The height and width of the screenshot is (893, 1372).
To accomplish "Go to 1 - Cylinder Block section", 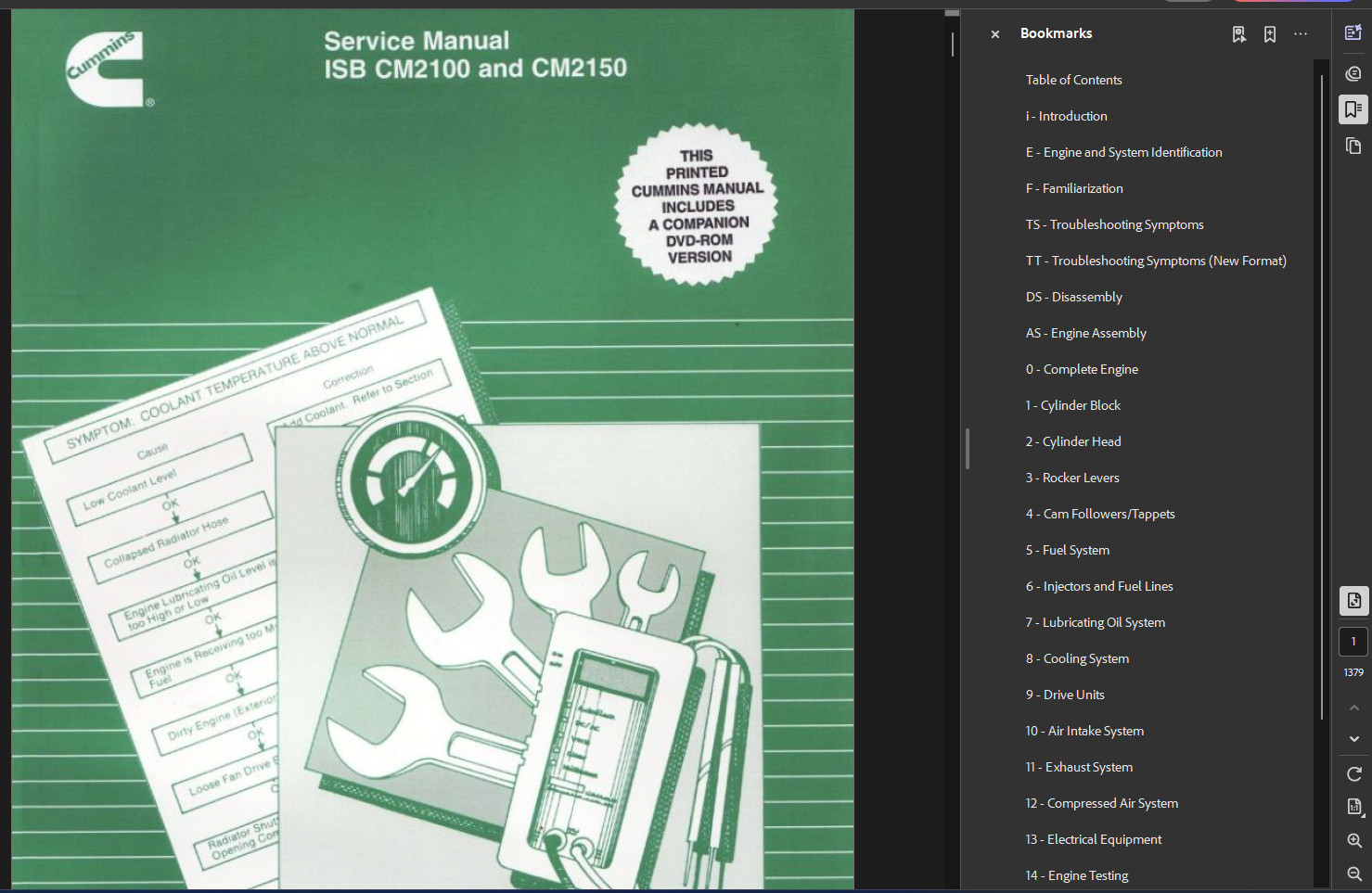I will tap(1072, 405).
